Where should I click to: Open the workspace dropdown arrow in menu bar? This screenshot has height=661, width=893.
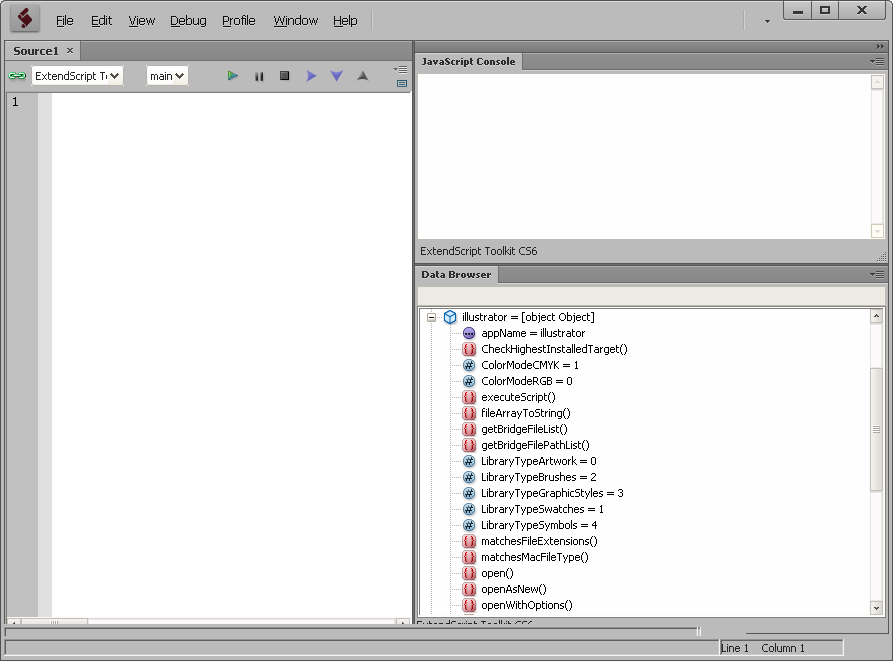coord(767,22)
